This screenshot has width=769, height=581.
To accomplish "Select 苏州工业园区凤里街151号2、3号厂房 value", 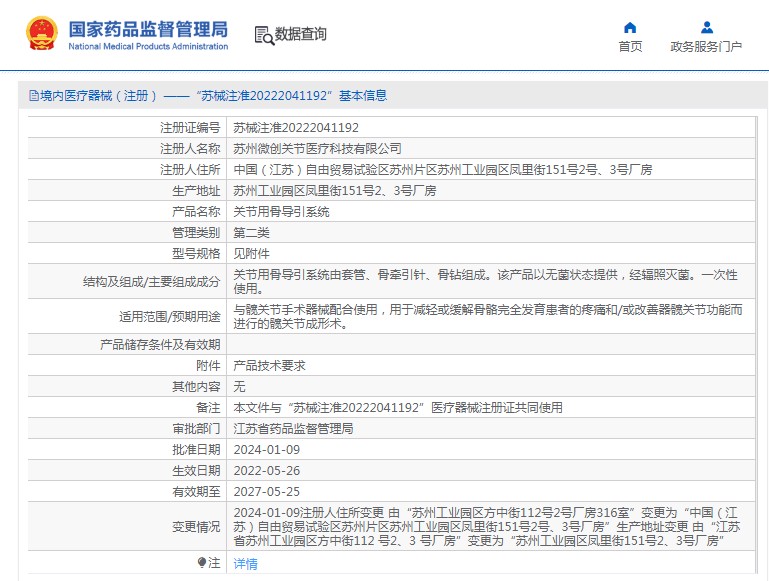I will point(334,191).
